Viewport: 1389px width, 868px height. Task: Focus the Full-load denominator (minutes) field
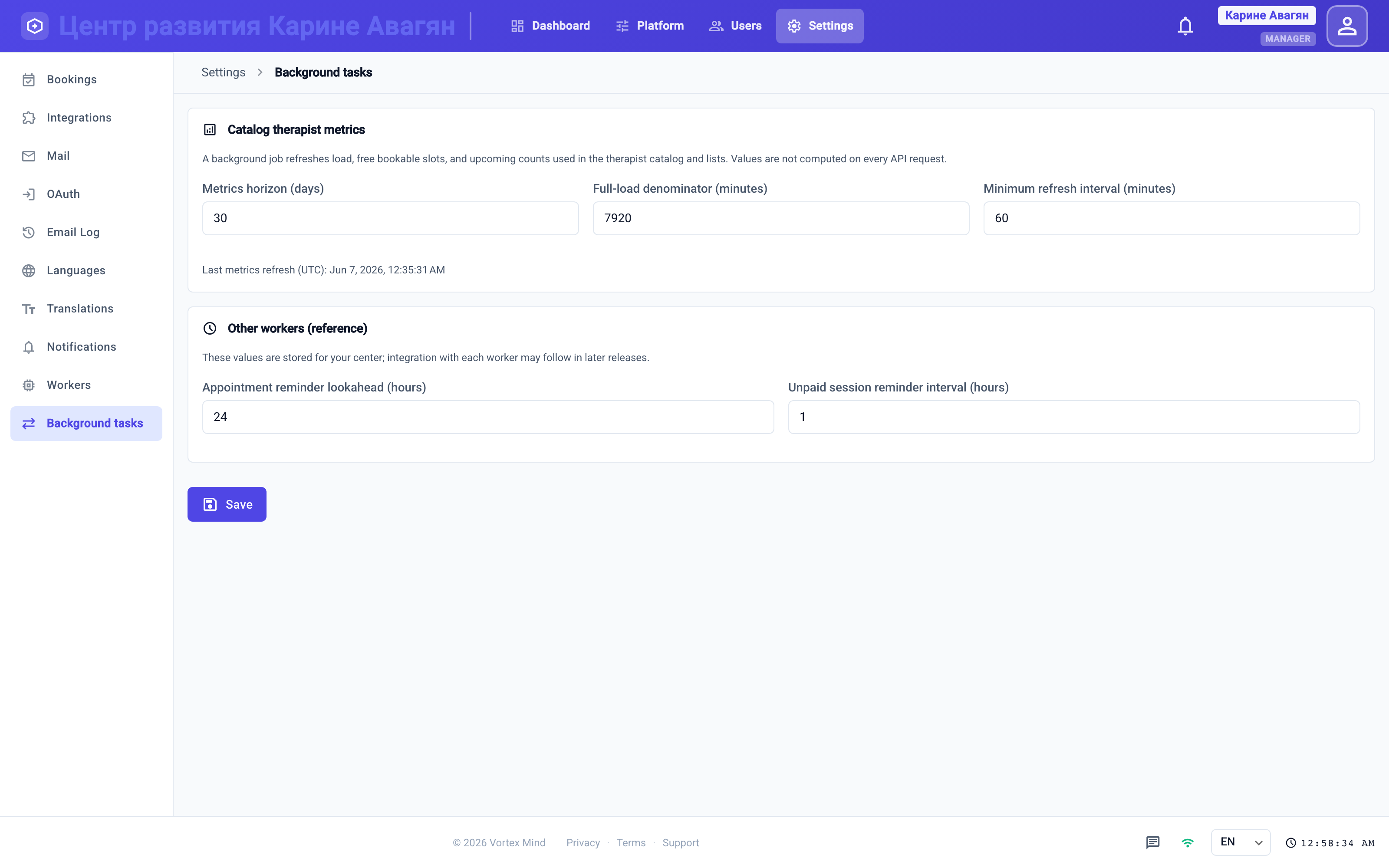tap(780, 218)
